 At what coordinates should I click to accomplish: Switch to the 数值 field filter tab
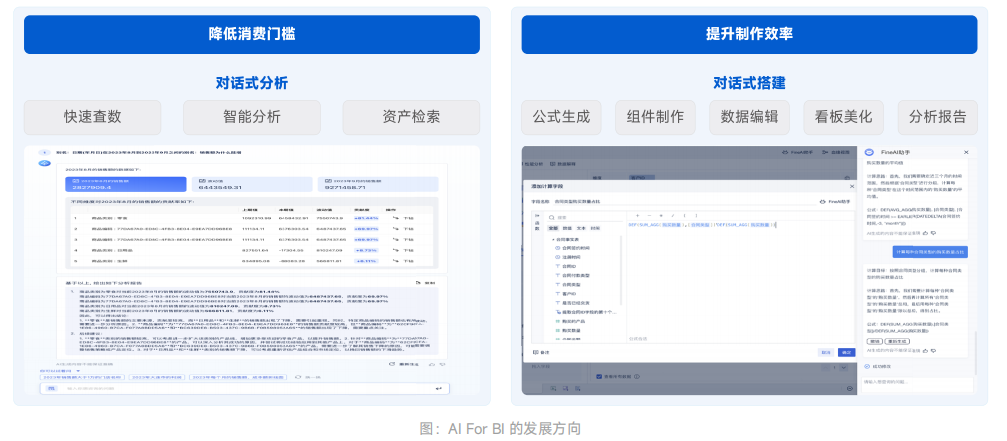[x=567, y=229]
